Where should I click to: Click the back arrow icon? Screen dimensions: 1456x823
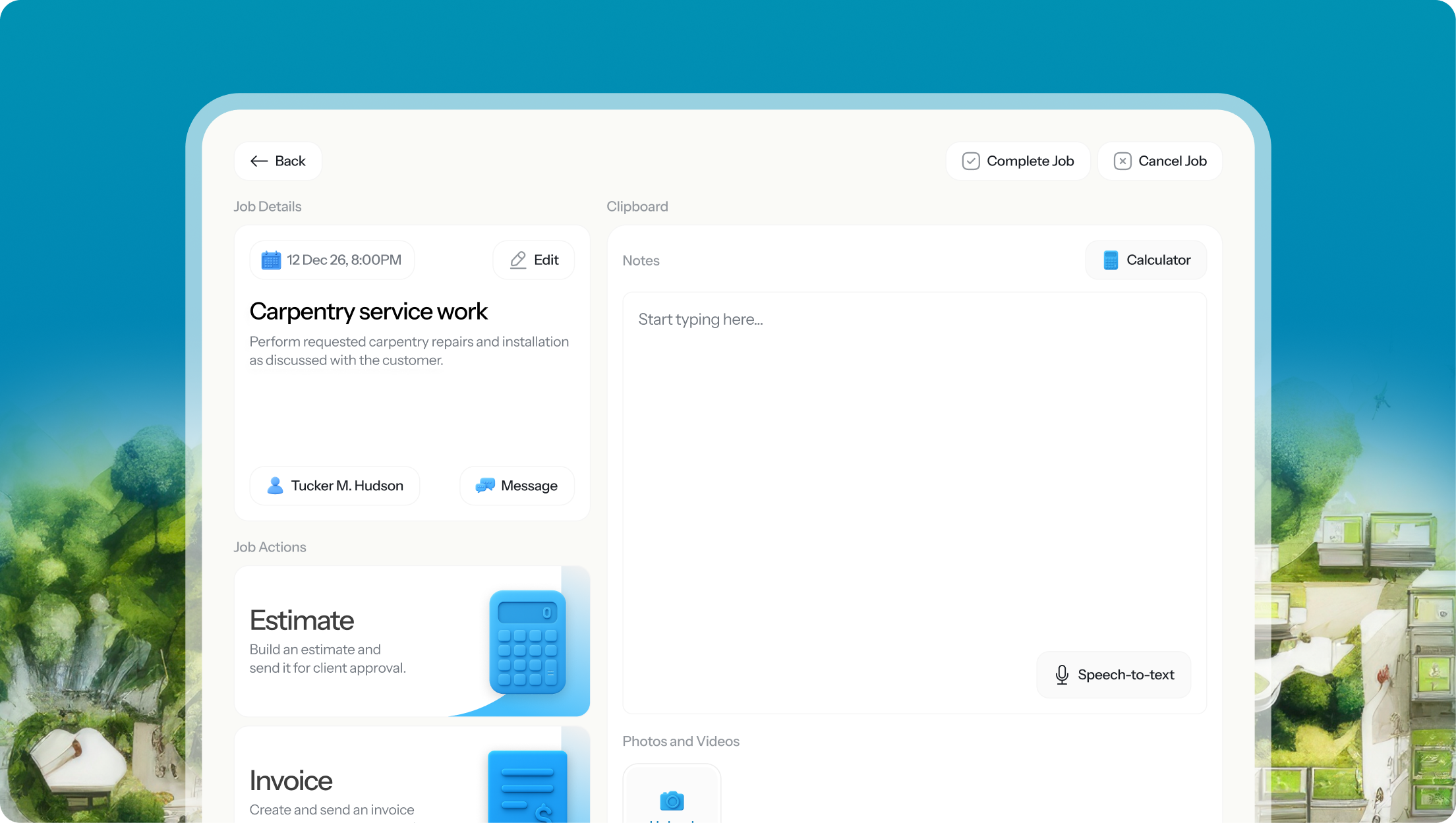(x=259, y=161)
